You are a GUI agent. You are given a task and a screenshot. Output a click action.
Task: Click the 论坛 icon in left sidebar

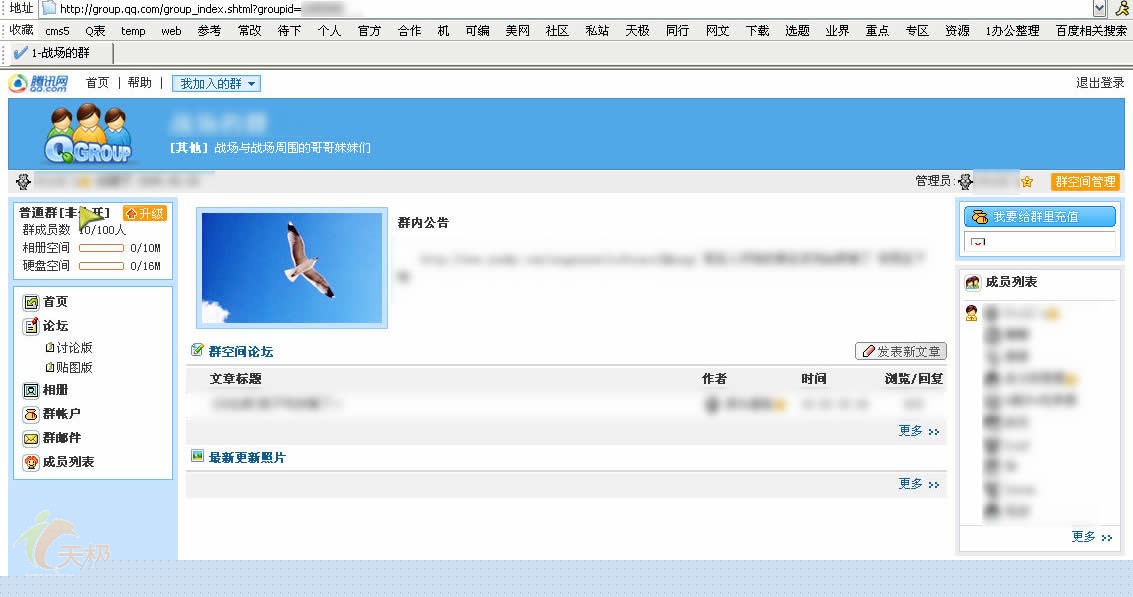tap(31, 326)
